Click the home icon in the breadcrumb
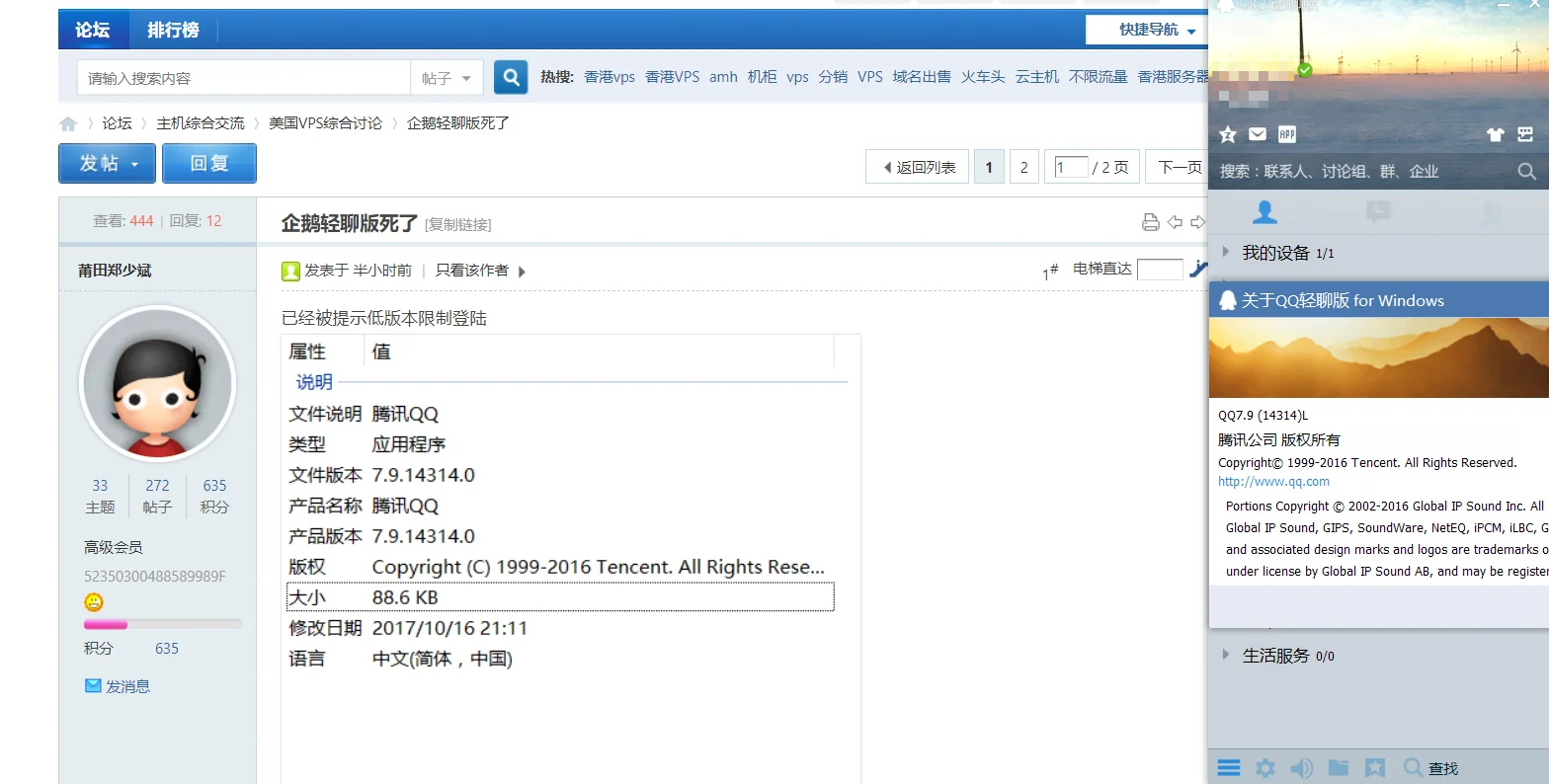This screenshot has width=1549, height=784. point(68,123)
